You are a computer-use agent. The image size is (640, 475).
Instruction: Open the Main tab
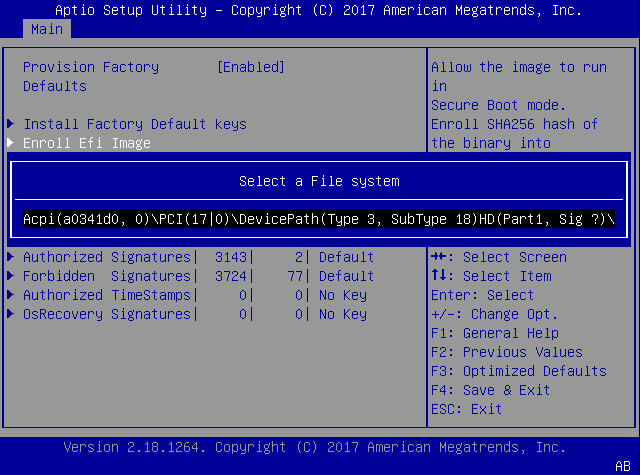[47, 29]
